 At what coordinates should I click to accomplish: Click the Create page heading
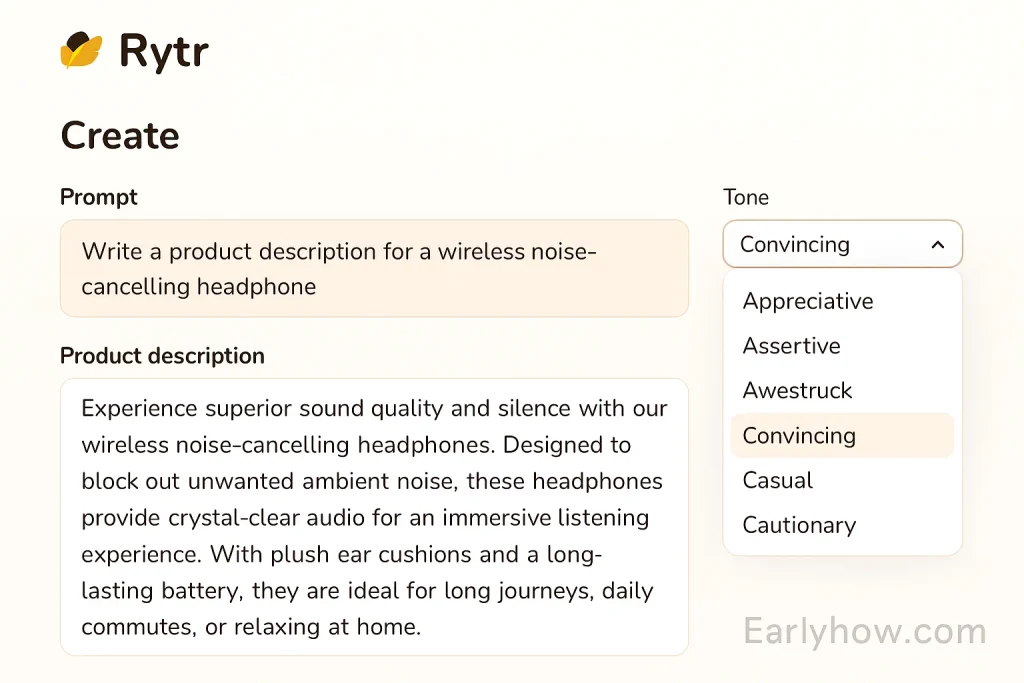tap(120, 136)
